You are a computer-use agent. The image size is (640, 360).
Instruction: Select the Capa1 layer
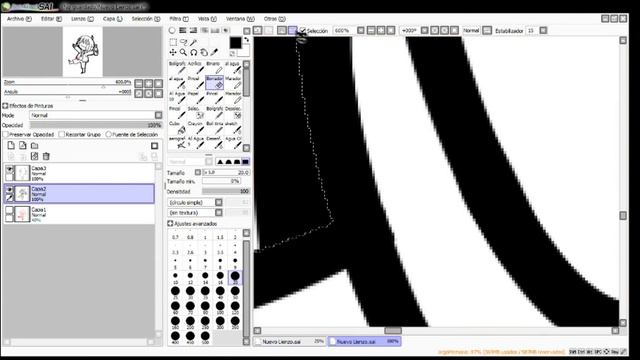79,215
